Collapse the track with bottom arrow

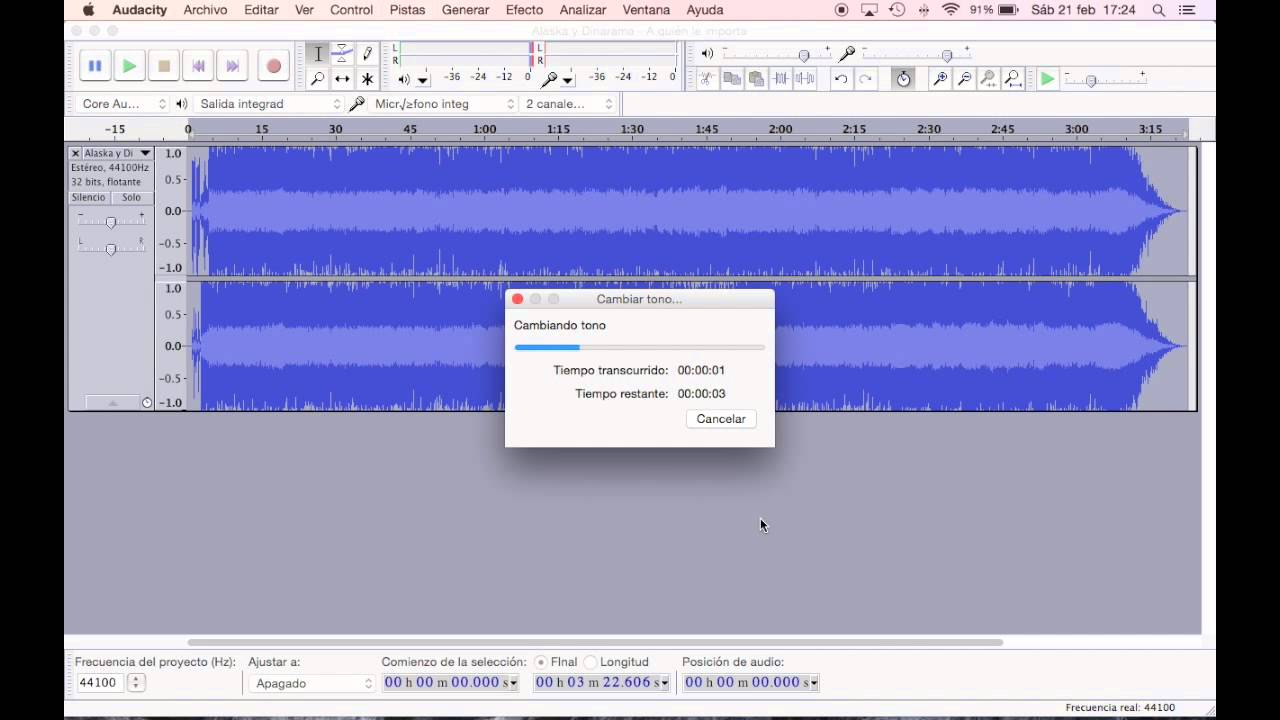coord(112,402)
